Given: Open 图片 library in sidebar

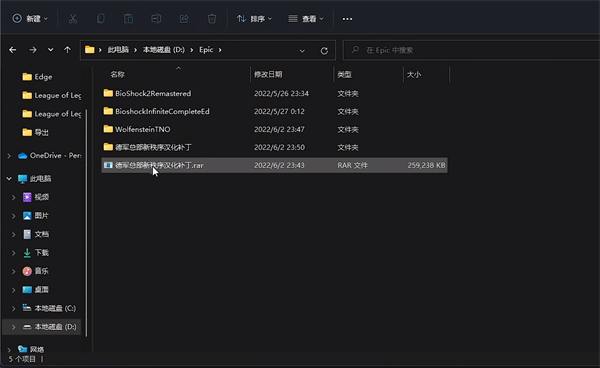Looking at the screenshot, I should [x=36, y=216].
